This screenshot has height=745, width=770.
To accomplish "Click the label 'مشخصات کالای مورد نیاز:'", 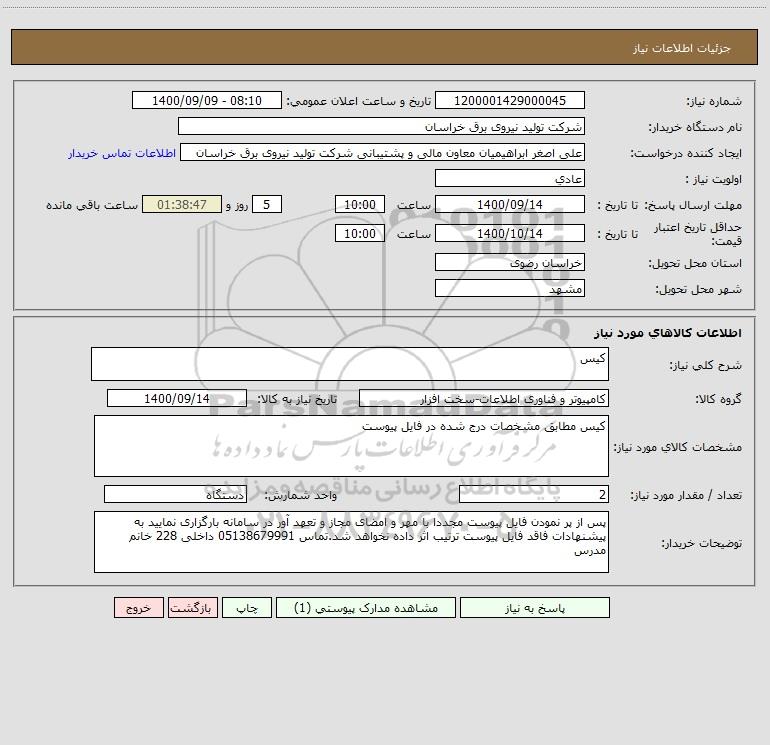I will 678,447.
